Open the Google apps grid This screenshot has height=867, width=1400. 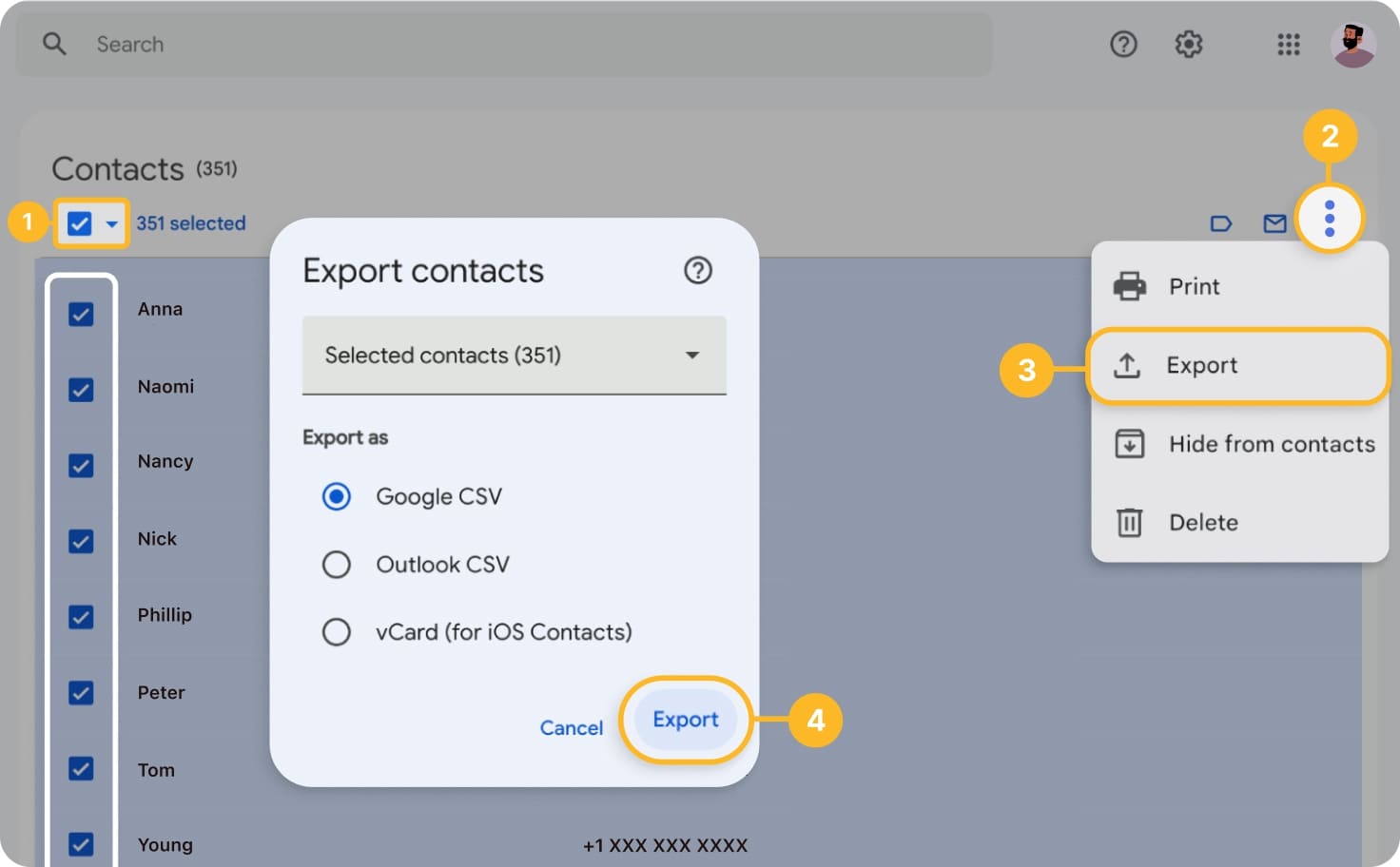coord(1289,44)
